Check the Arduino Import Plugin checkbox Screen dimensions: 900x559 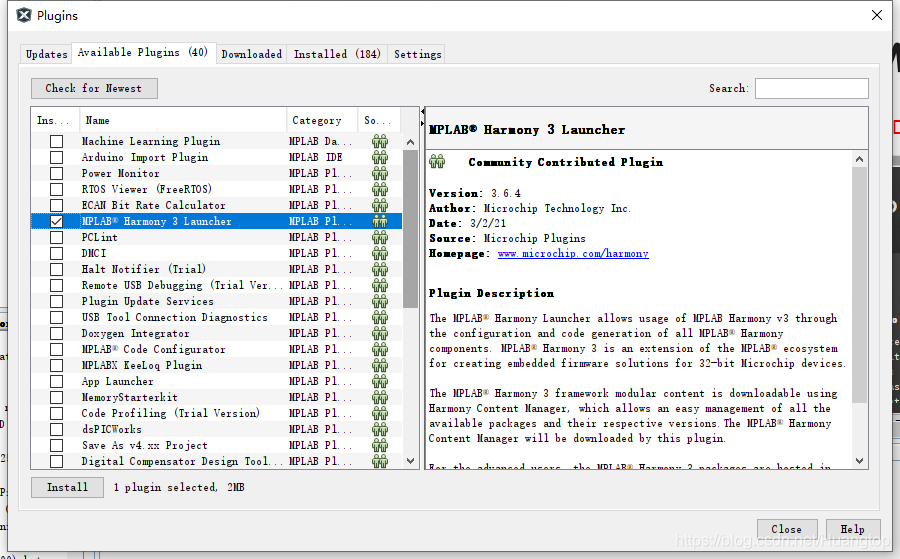coord(56,157)
